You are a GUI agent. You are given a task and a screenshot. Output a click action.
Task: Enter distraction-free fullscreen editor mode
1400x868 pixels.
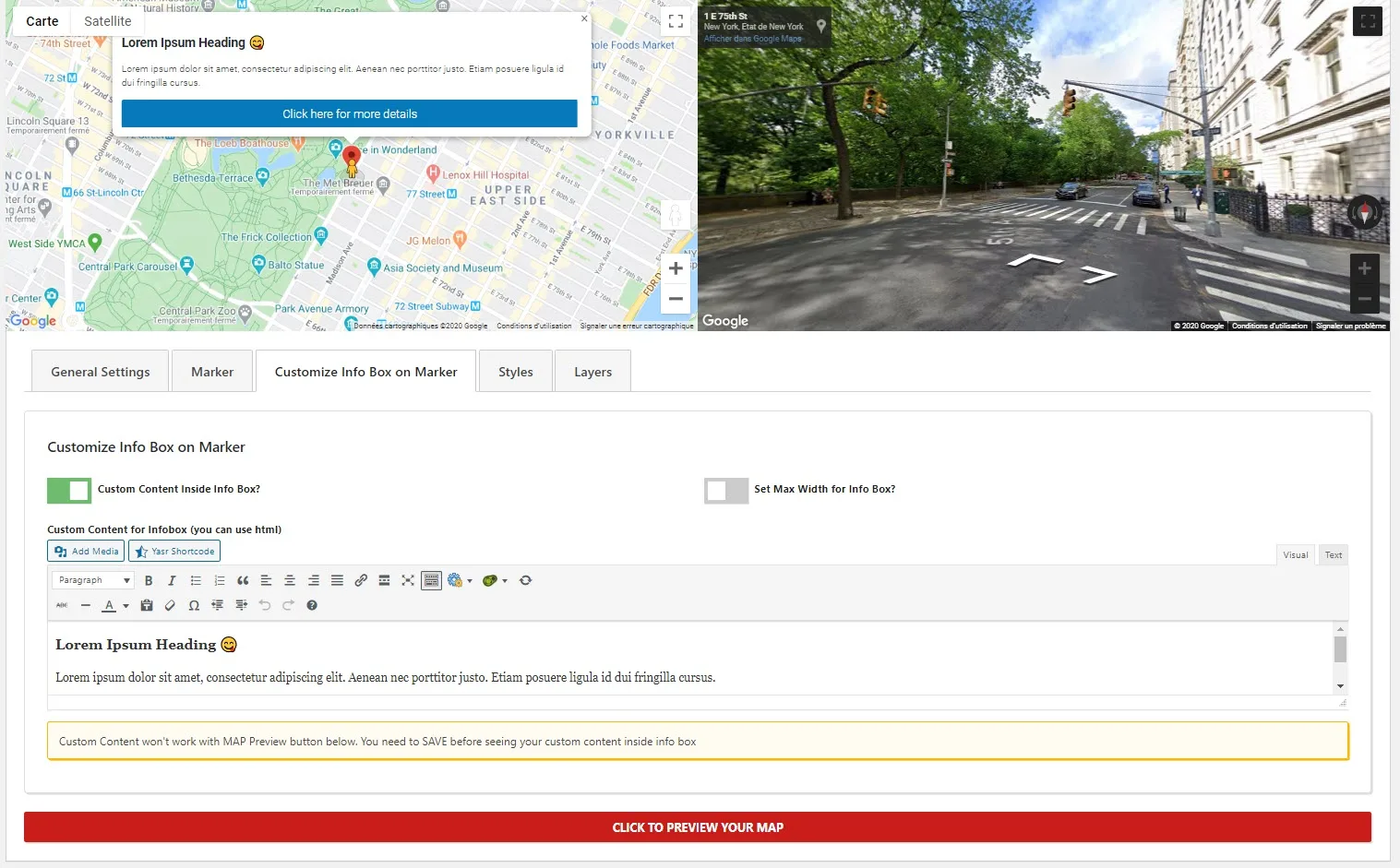pyautogui.click(x=408, y=580)
